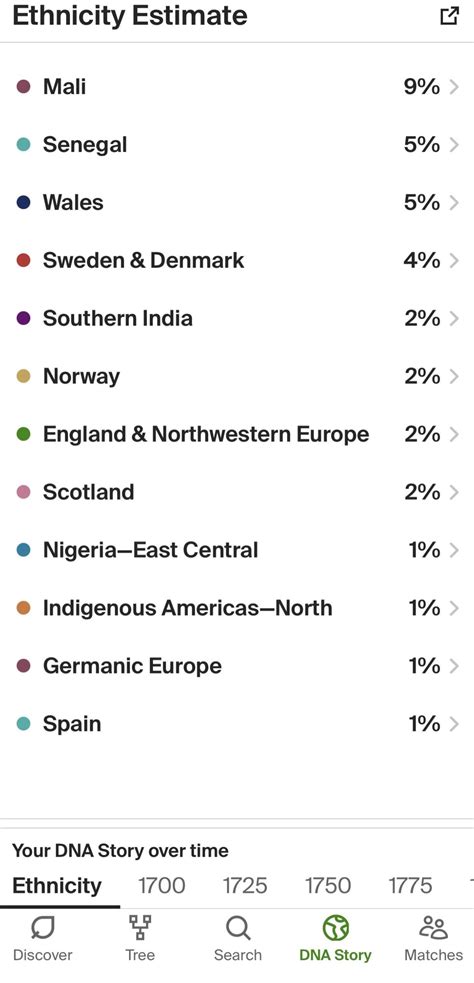Open Indigenous Americas—North row
The width and height of the screenshot is (474, 983).
[x=237, y=608]
